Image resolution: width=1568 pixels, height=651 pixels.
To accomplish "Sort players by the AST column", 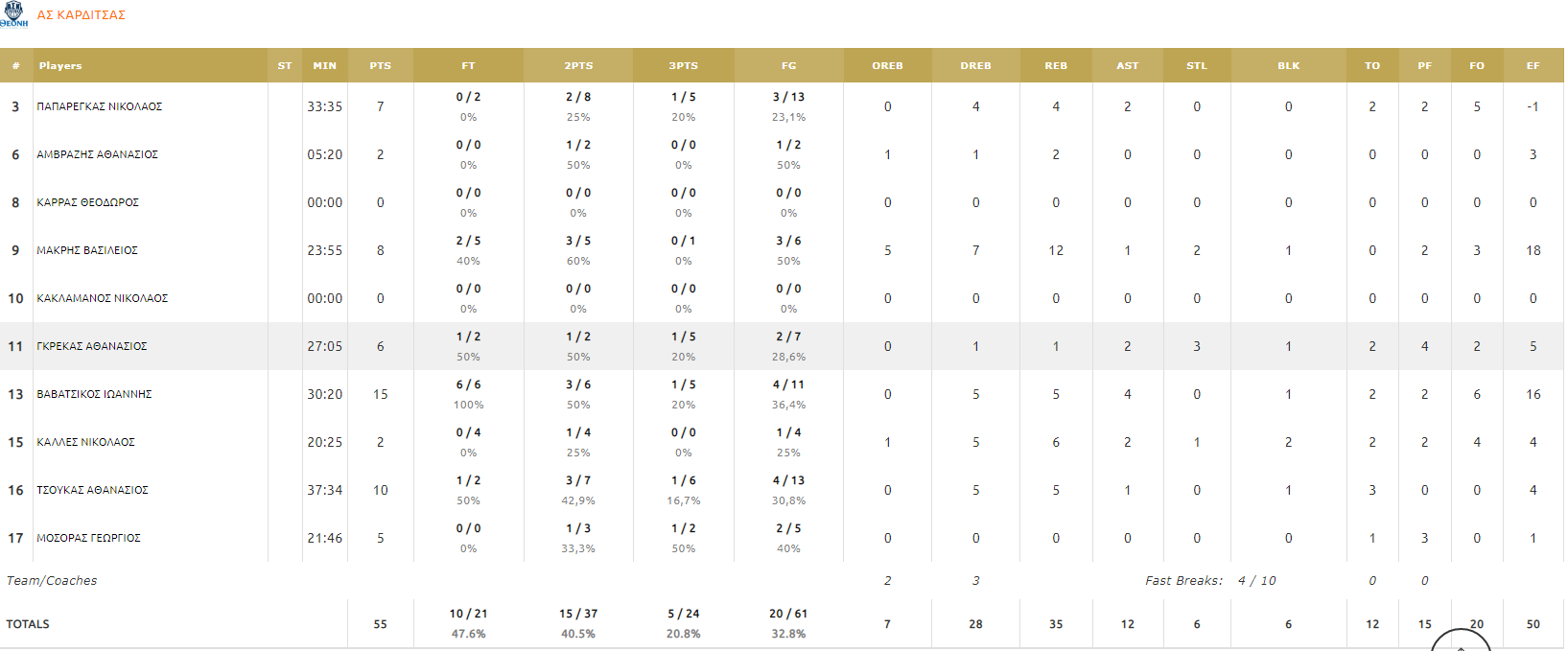I will (x=1127, y=66).
